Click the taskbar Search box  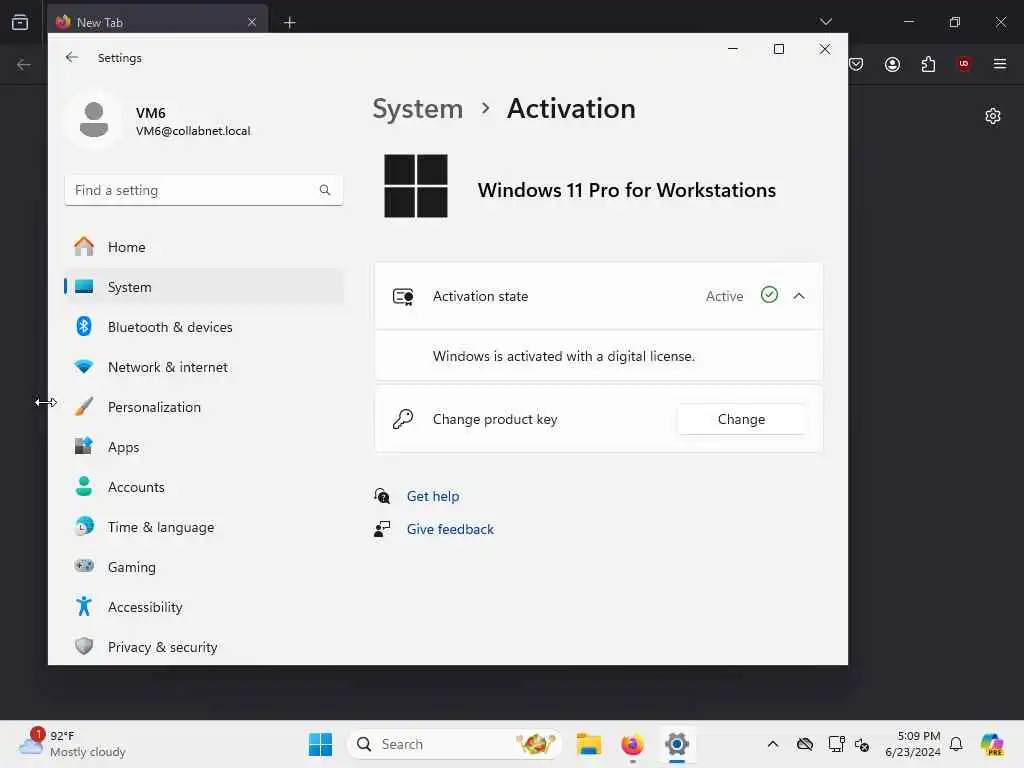454,744
